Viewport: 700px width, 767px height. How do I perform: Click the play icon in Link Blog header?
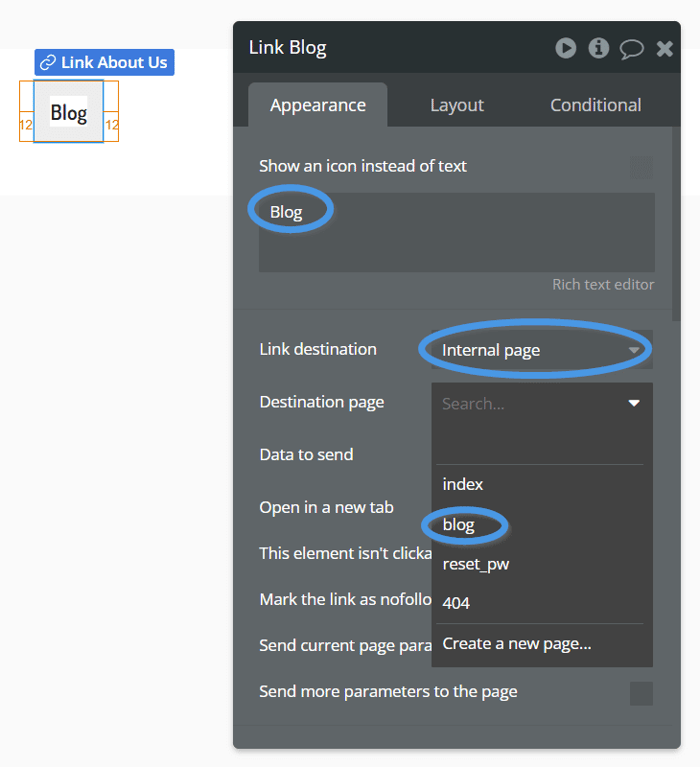565,48
